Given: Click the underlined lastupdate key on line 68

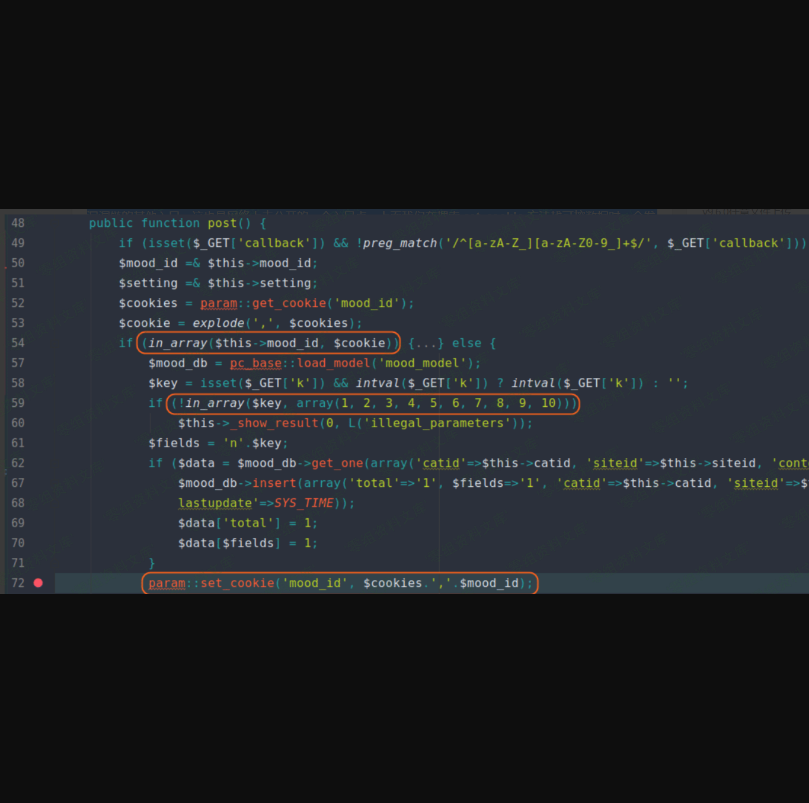Looking at the screenshot, I should tap(216, 503).
